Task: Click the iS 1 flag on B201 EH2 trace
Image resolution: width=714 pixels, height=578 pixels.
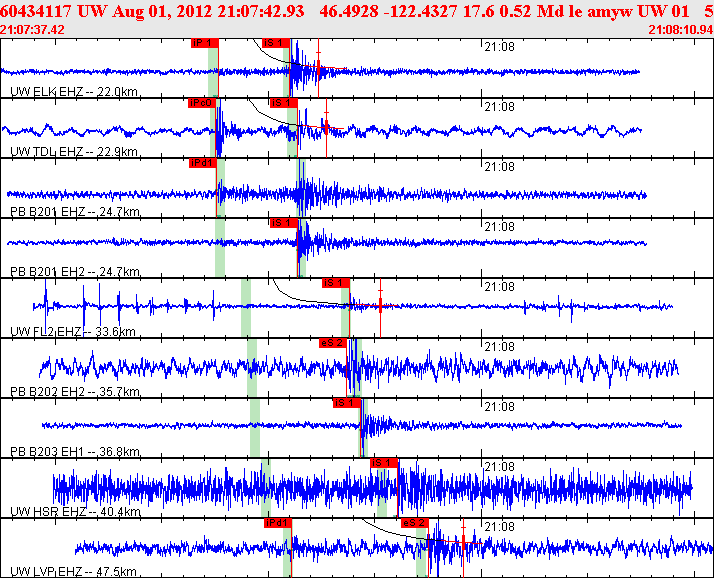Action: pyautogui.click(x=284, y=222)
